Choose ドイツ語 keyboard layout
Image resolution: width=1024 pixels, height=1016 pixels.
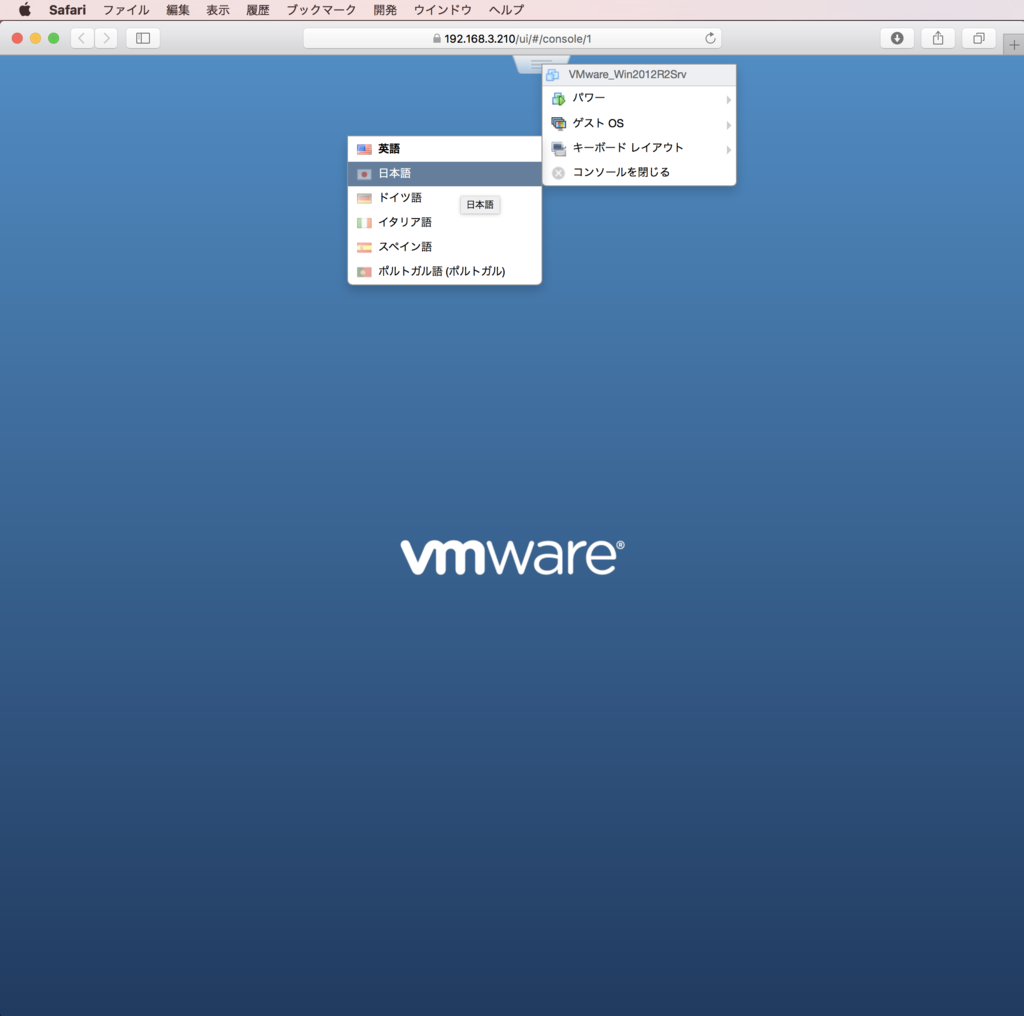click(x=445, y=198)
